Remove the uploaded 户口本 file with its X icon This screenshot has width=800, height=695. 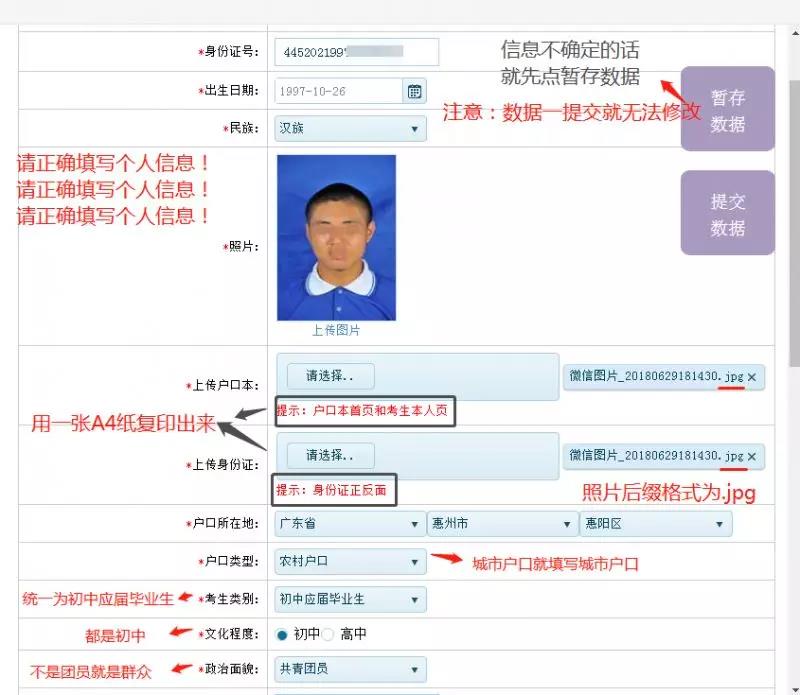(752, 376)
